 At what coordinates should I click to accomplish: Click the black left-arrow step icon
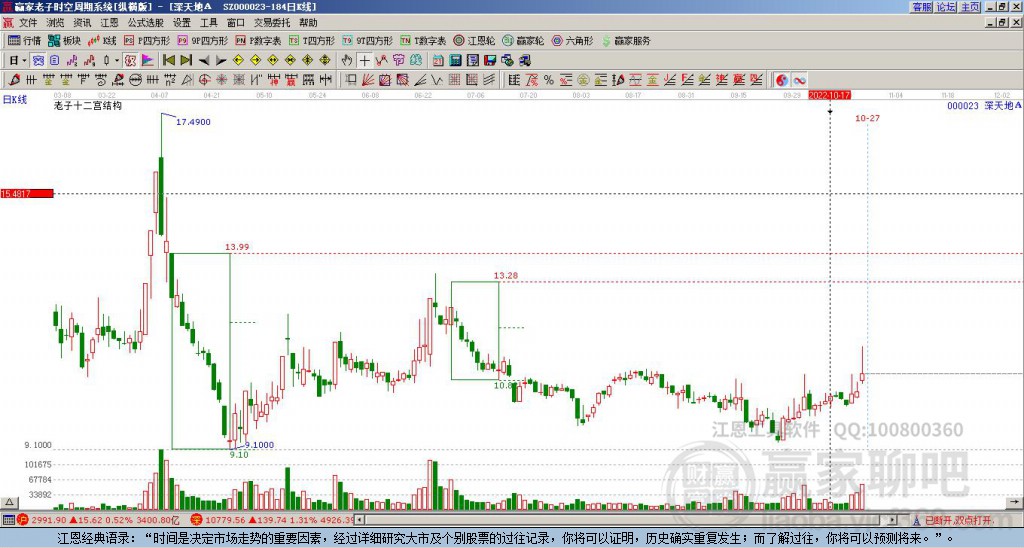pyautogui.click(x=203, y=61)
